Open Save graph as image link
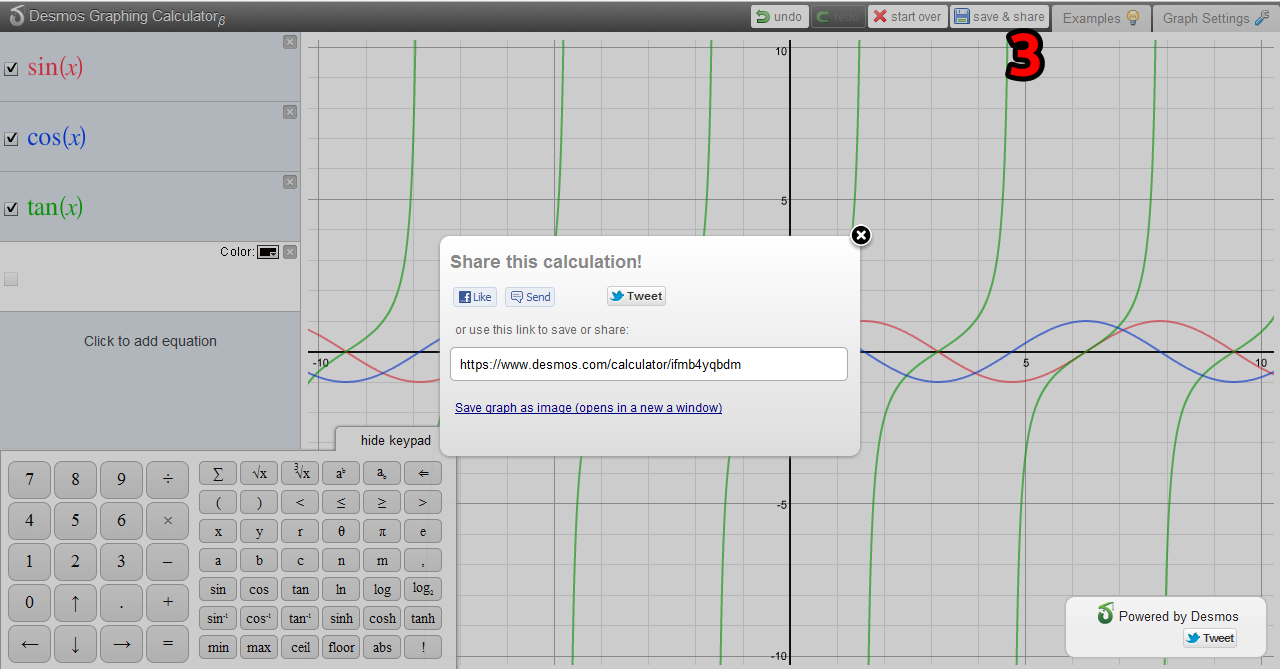Screen dimensions: 1280x669 (x=588, y=408)
